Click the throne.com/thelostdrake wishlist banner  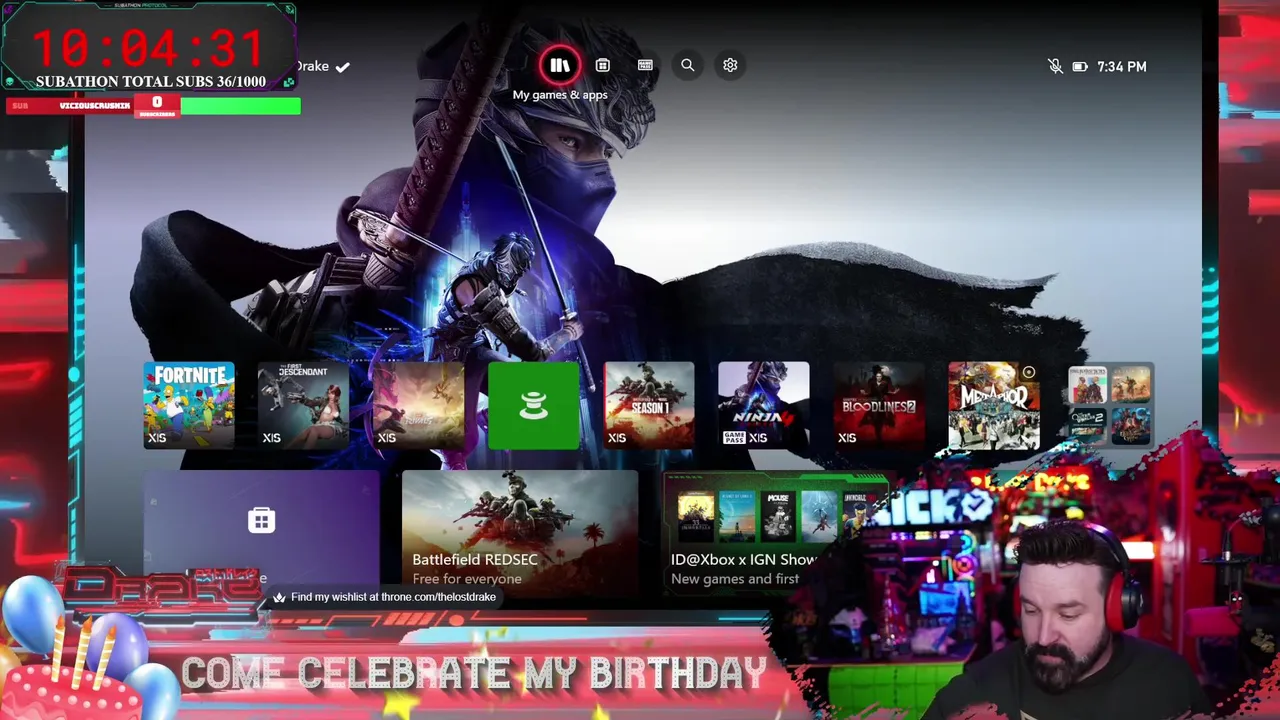click(x=384, y=597)
